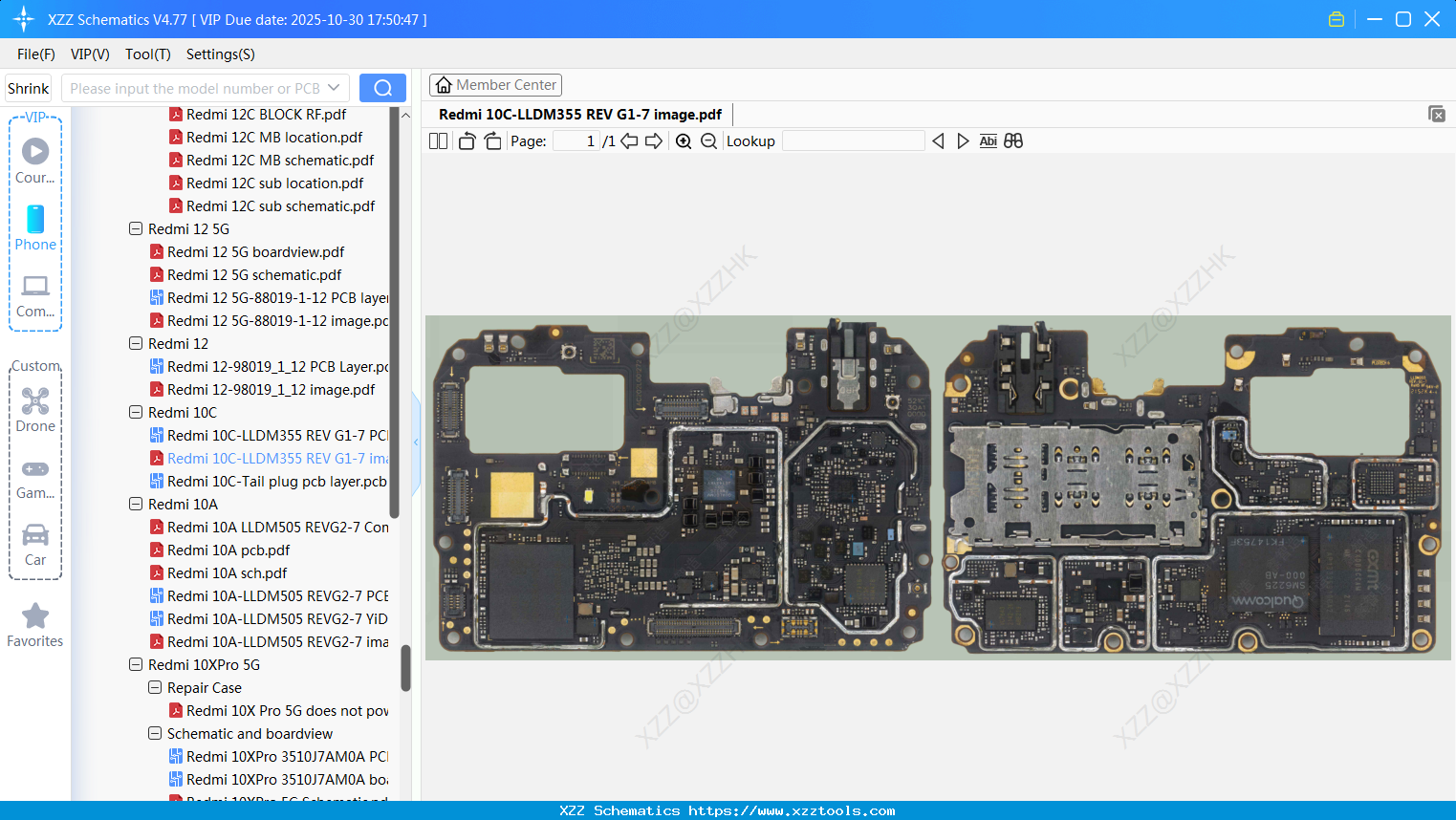Open the Settings(S) menu
The width and height of the screenshot is (1456, 820).
click(x=221, y=54)
